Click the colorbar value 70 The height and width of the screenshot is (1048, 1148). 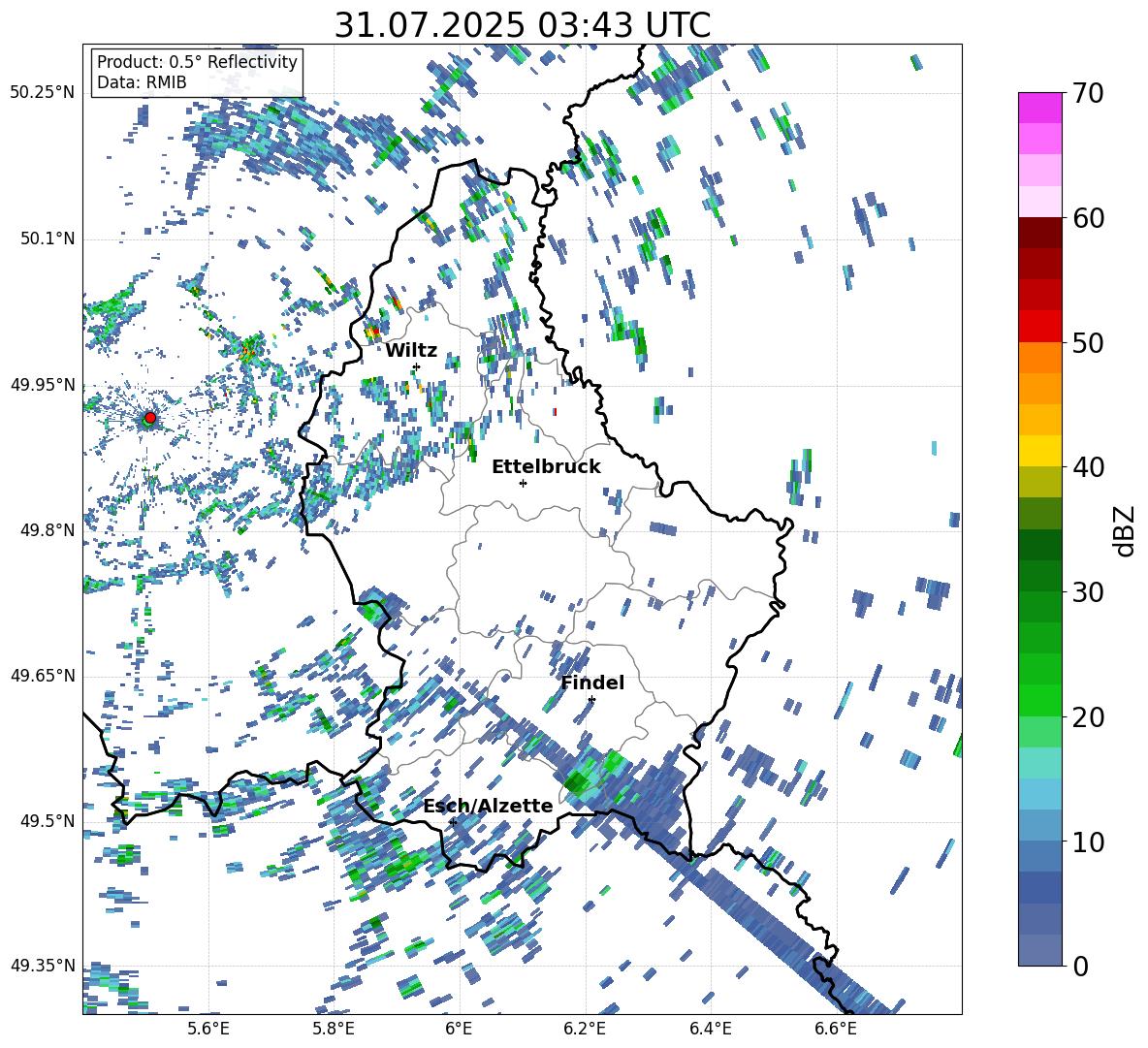click(x=1088, y=93)
